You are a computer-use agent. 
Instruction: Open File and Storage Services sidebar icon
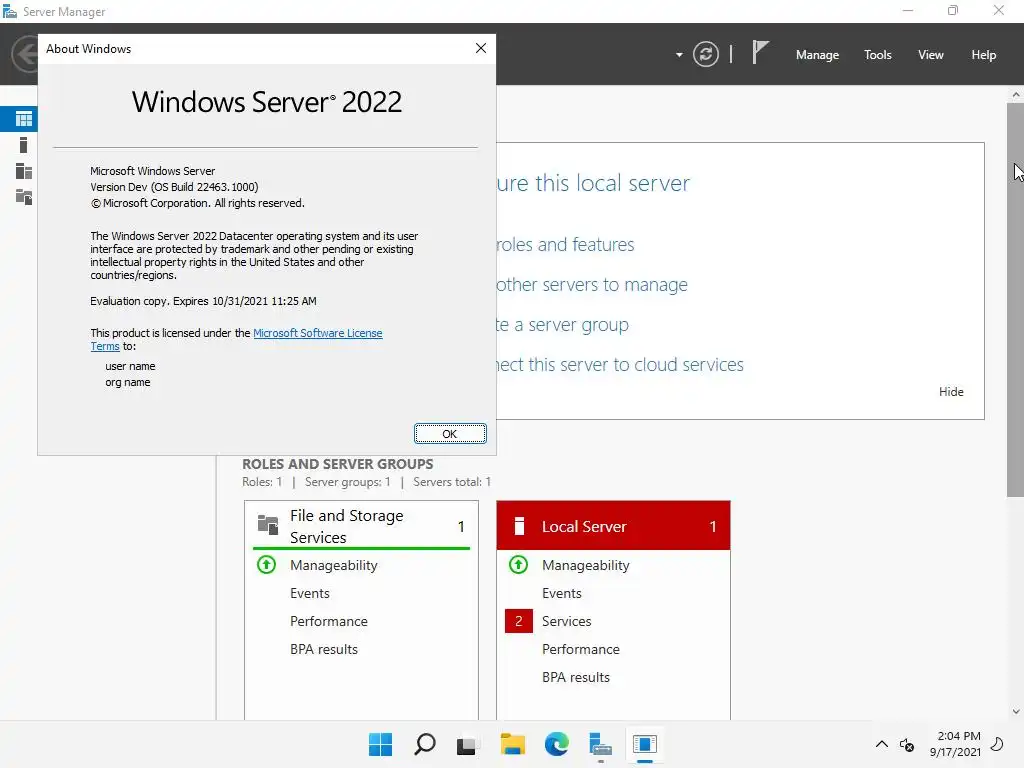tap(24, 197)
